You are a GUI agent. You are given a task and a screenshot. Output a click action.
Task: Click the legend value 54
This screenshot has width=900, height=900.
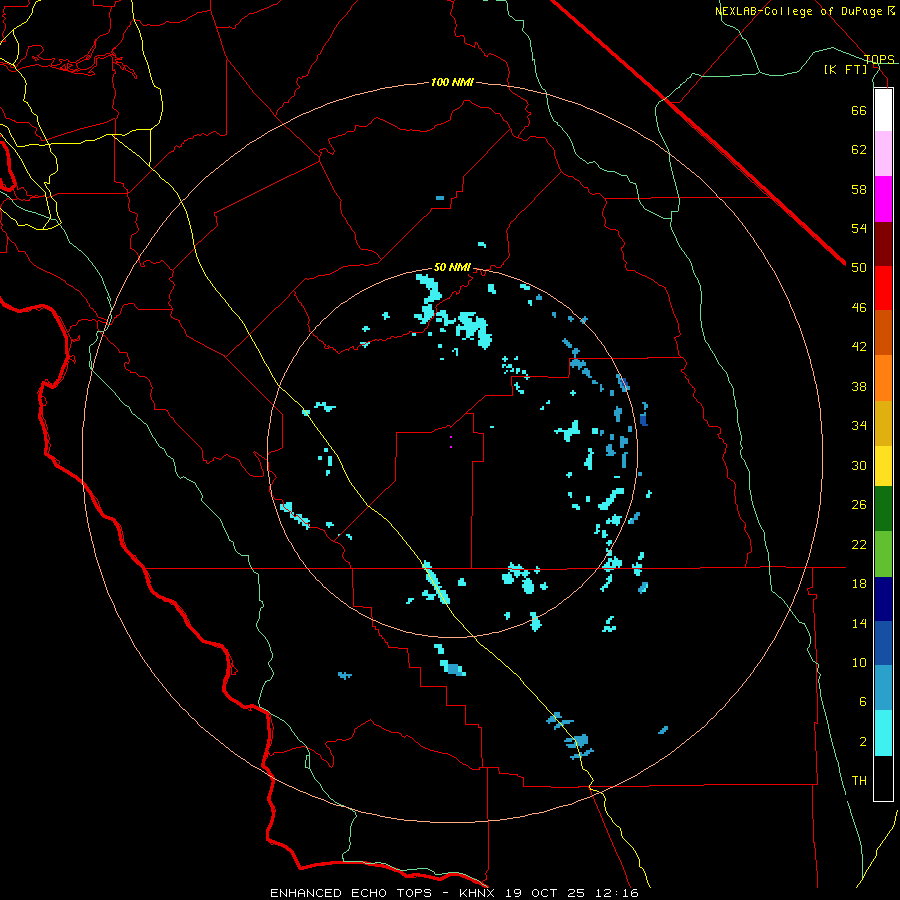point(859,228)
